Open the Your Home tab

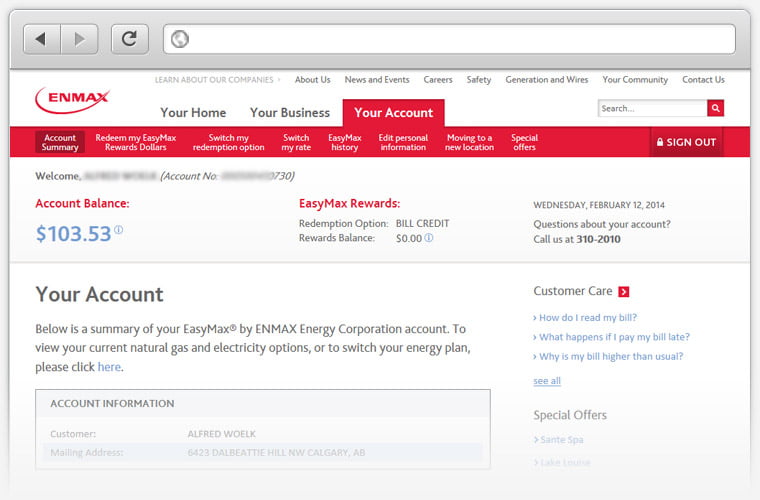coord(193,112)
